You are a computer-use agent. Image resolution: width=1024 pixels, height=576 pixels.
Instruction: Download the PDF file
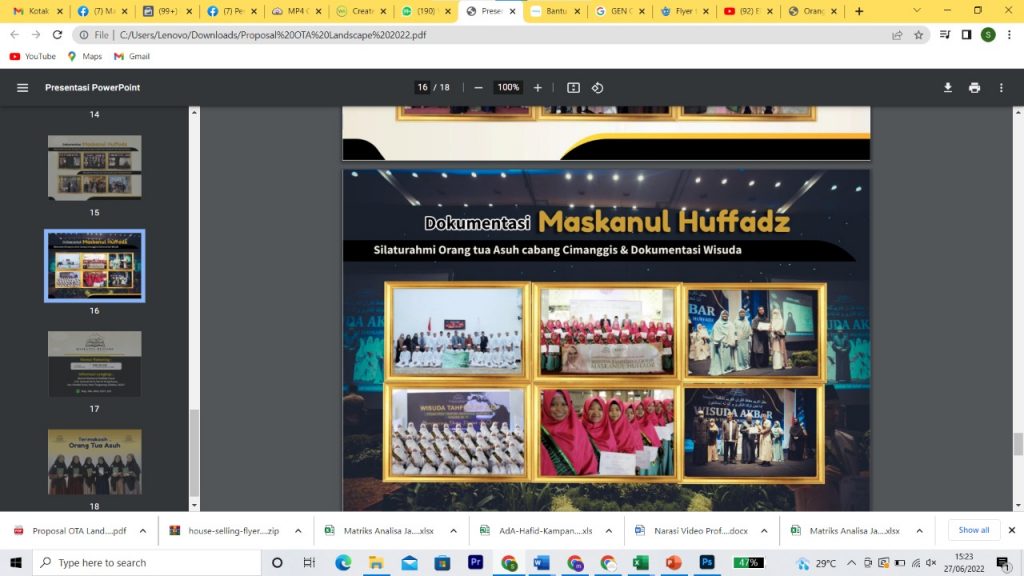(948, 88)
